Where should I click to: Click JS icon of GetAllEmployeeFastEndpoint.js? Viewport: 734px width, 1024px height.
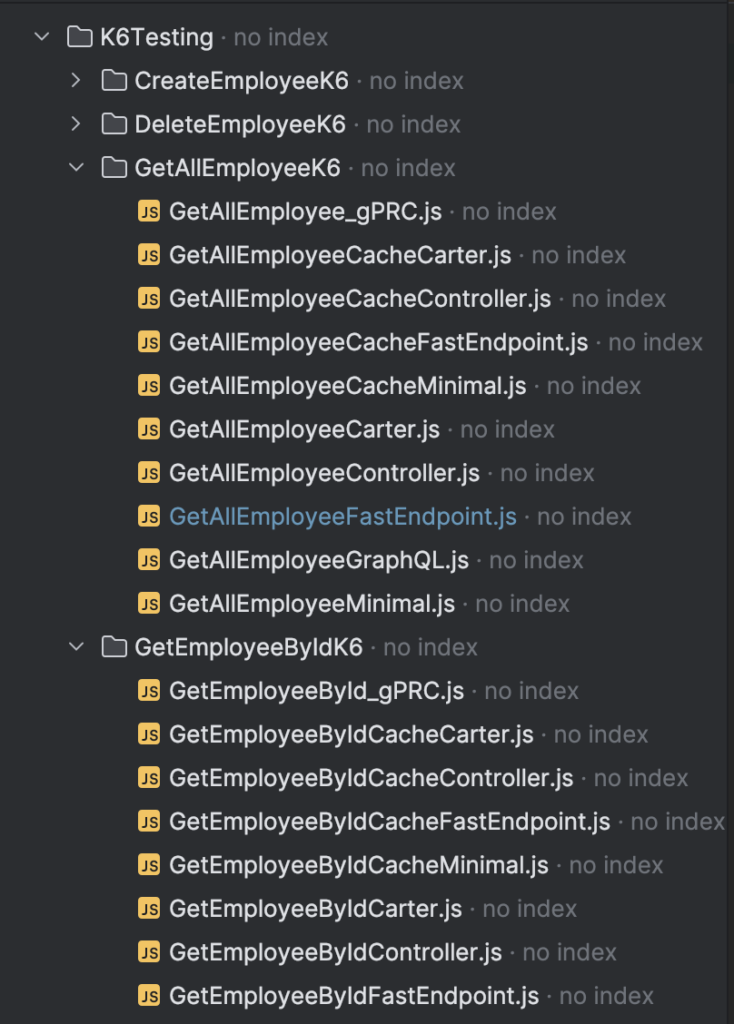(149, 517)
